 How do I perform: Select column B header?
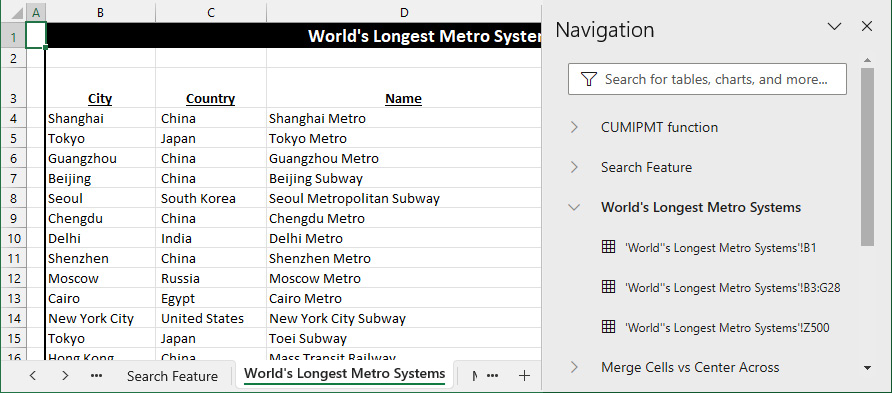[x=100, y=13]
